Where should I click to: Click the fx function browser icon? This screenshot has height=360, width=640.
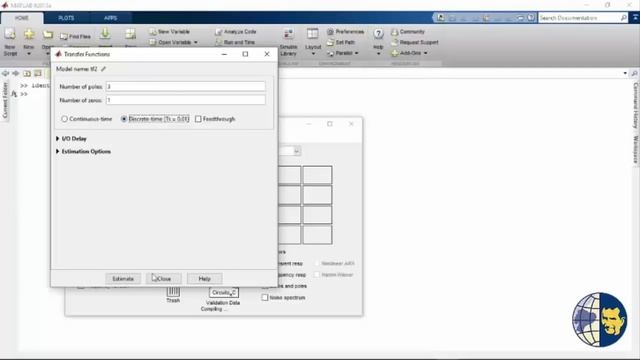point(14,94)
